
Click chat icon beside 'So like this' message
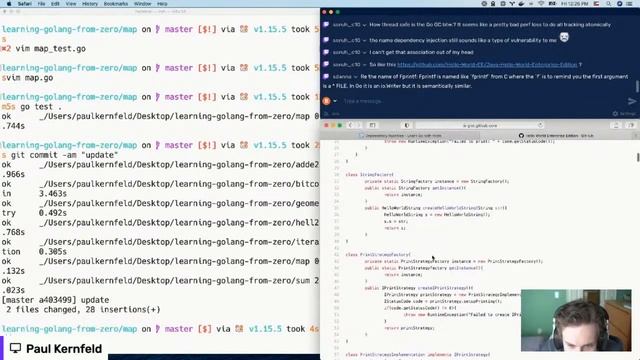click(x=326, y=64)
